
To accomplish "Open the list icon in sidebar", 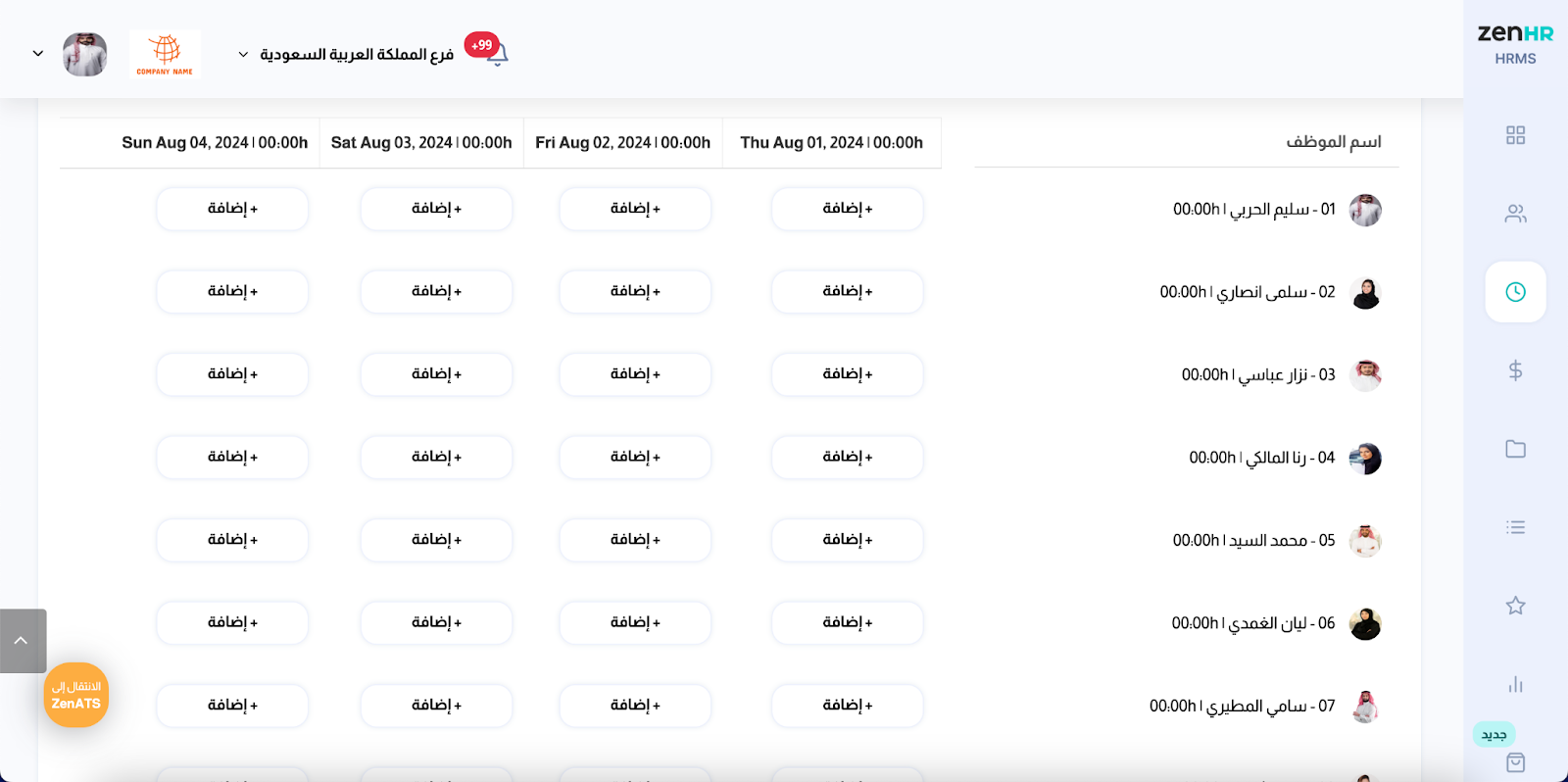I will 1515,527.
